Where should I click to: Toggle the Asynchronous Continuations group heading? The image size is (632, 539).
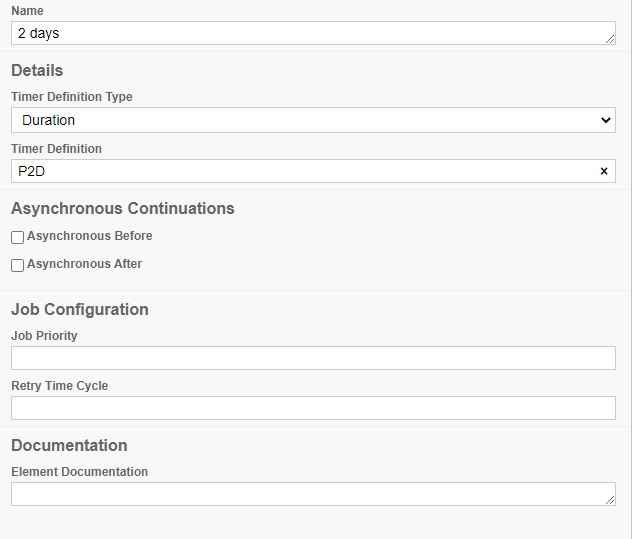(123, 209)
